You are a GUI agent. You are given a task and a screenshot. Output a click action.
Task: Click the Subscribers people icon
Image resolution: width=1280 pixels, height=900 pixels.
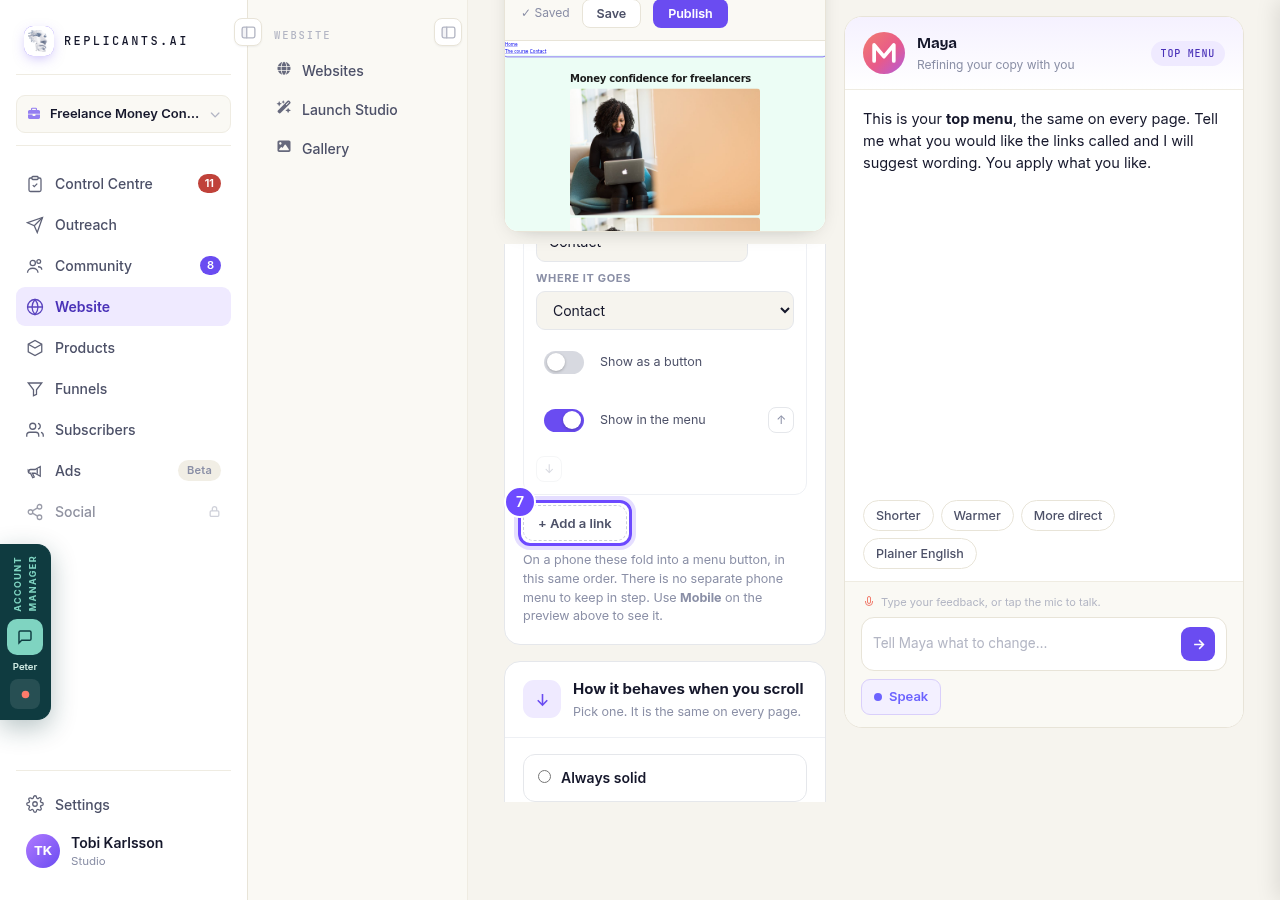pyautogui.click(x=35, y=430)
